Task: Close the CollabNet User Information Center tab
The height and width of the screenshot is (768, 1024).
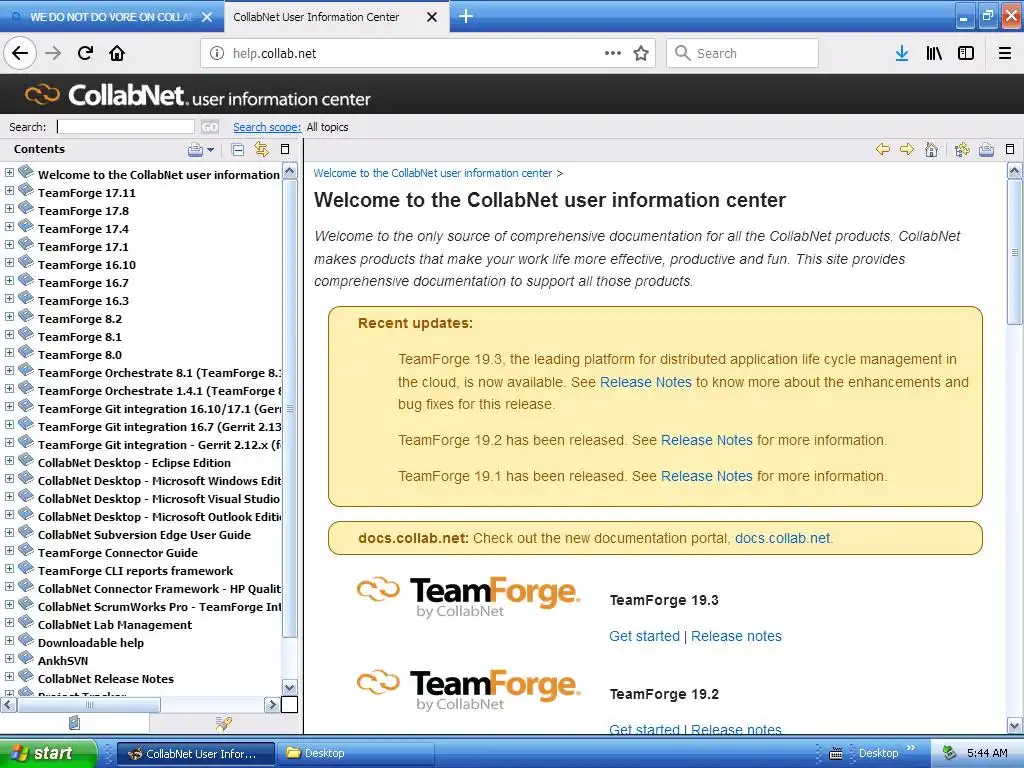Action: point(432,17)
